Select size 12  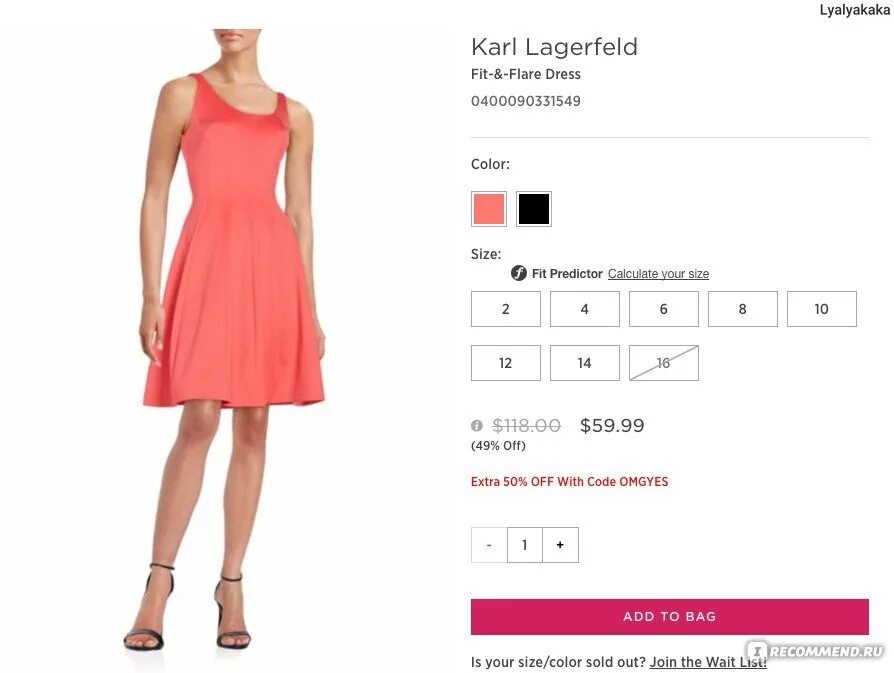[x=506, y=363]
